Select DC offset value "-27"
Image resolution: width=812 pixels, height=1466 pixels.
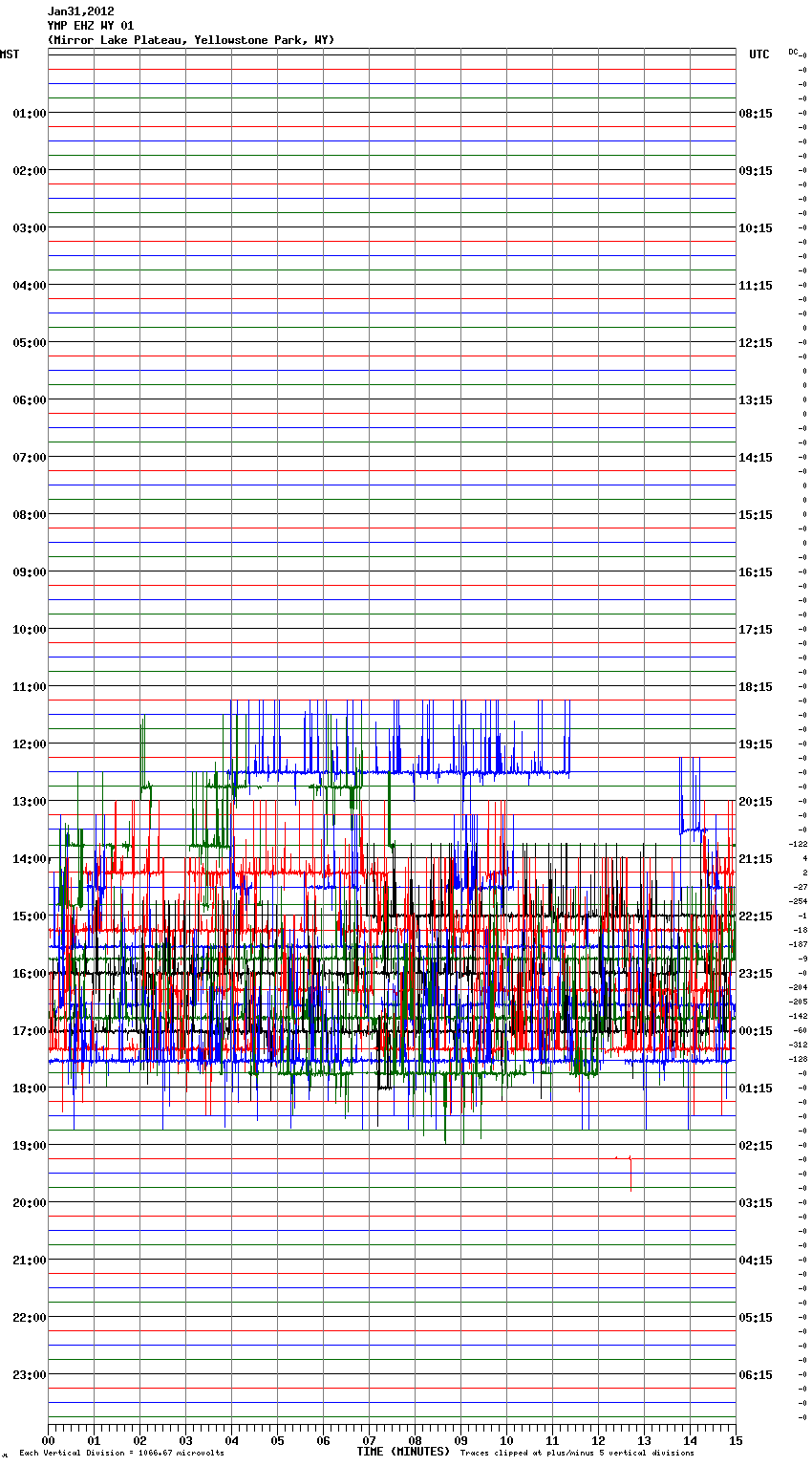tap(801, 887)
